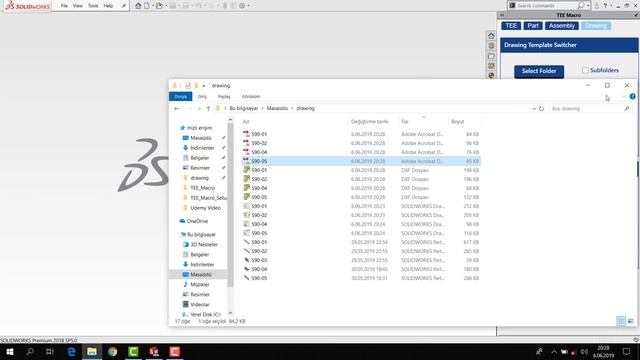The width and height of the screenshot is (640, 360).
Task: Open the Paylaş ribbon tab
Action: coord(224,96)
